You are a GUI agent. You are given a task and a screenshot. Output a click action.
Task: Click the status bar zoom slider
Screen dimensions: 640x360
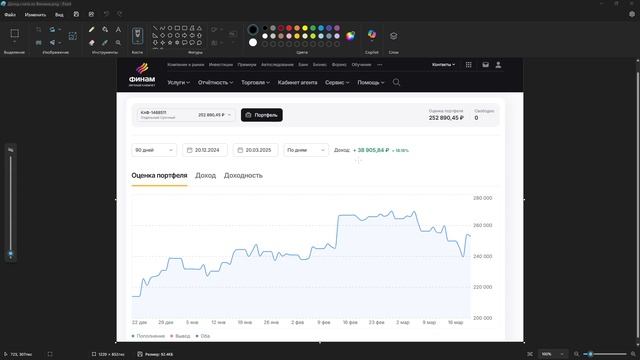point(605,354)
